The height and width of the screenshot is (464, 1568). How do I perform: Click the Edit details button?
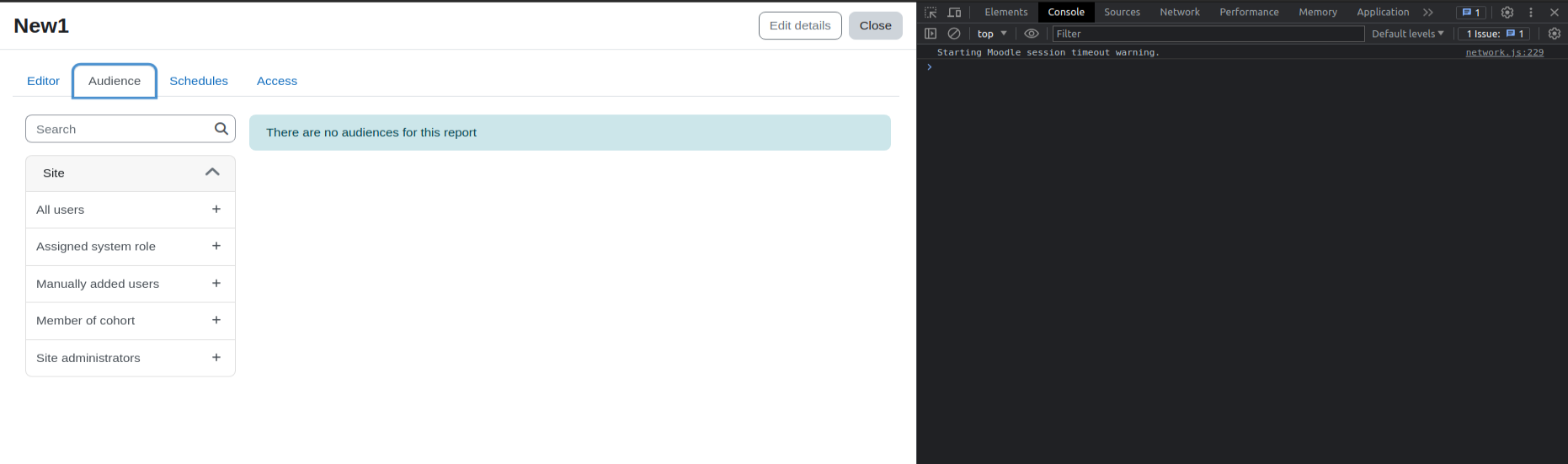point(800,25)
